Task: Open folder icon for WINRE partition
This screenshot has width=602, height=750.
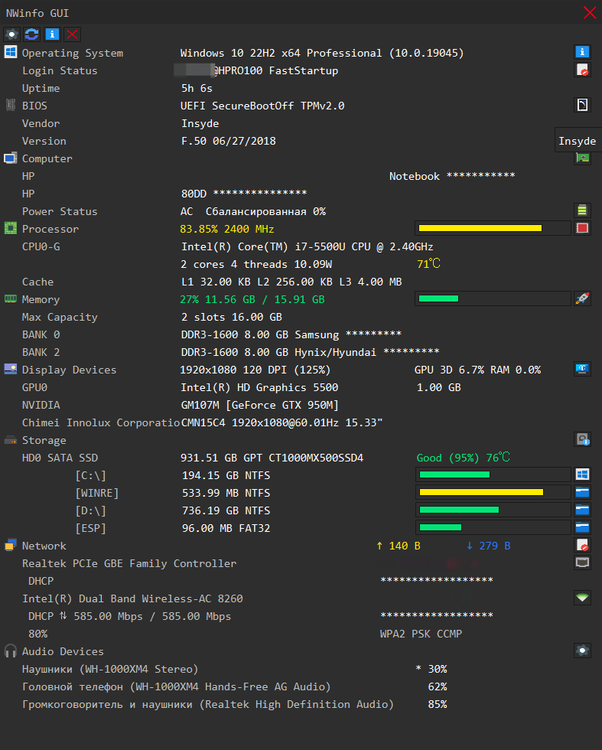Action: pyautogui.click(x=582, y=492)
